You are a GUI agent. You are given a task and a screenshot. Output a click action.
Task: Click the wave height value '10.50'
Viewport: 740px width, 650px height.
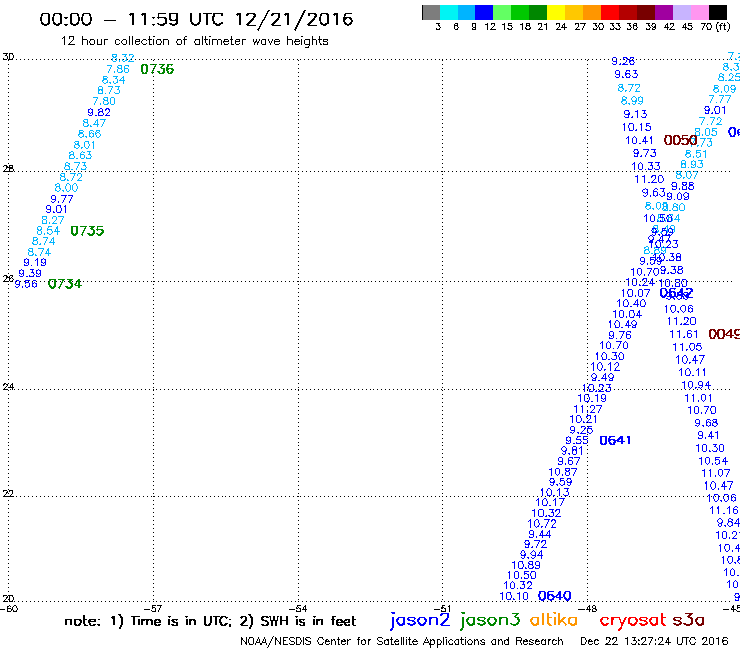(521, 576)
